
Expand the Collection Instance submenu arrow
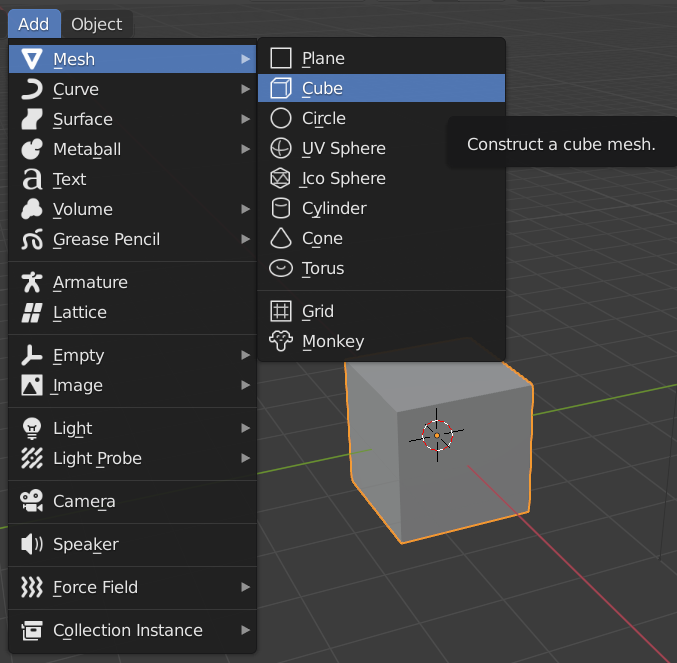pyautogui.click(x=245, y=630)
